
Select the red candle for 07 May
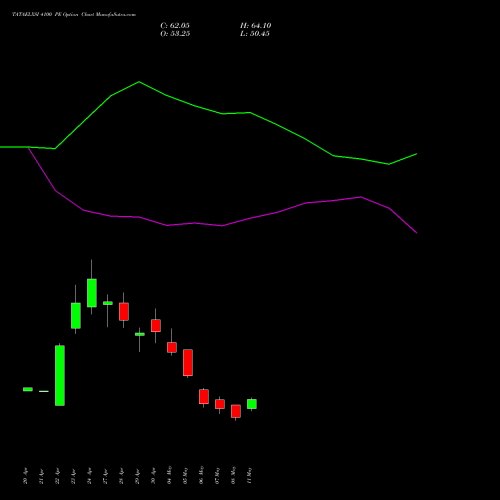220,404
